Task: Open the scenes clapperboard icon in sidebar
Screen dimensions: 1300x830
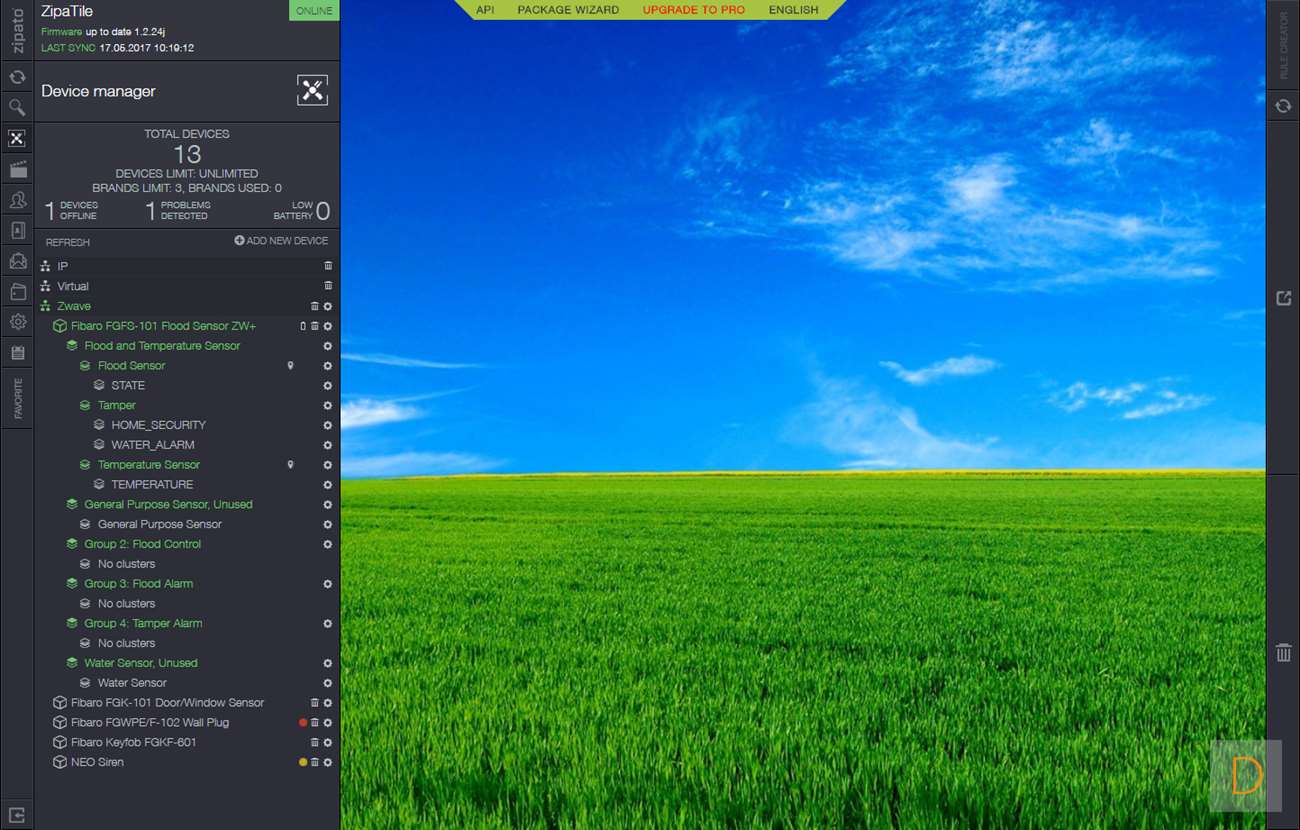Action: [x=17, y=169]
